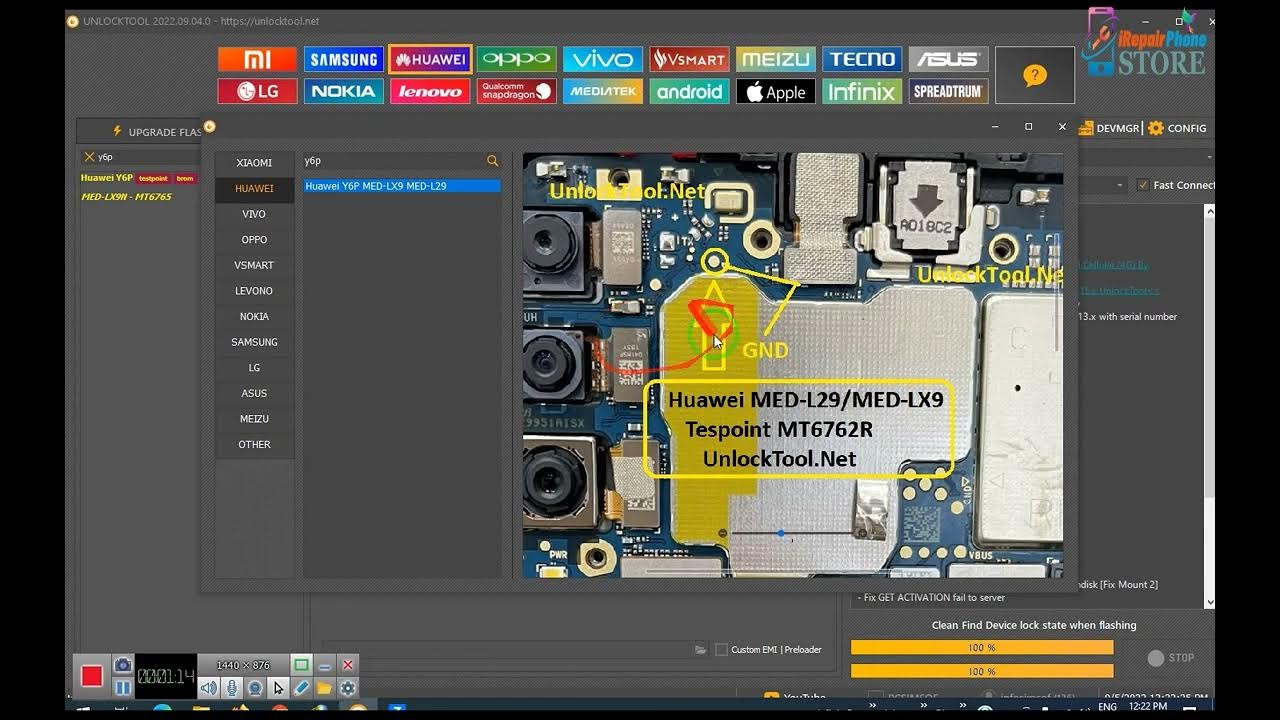Image resolution: width=1280 pixels, height=720 pixels.
Task: Click the STOP button
Action: 1170,658
